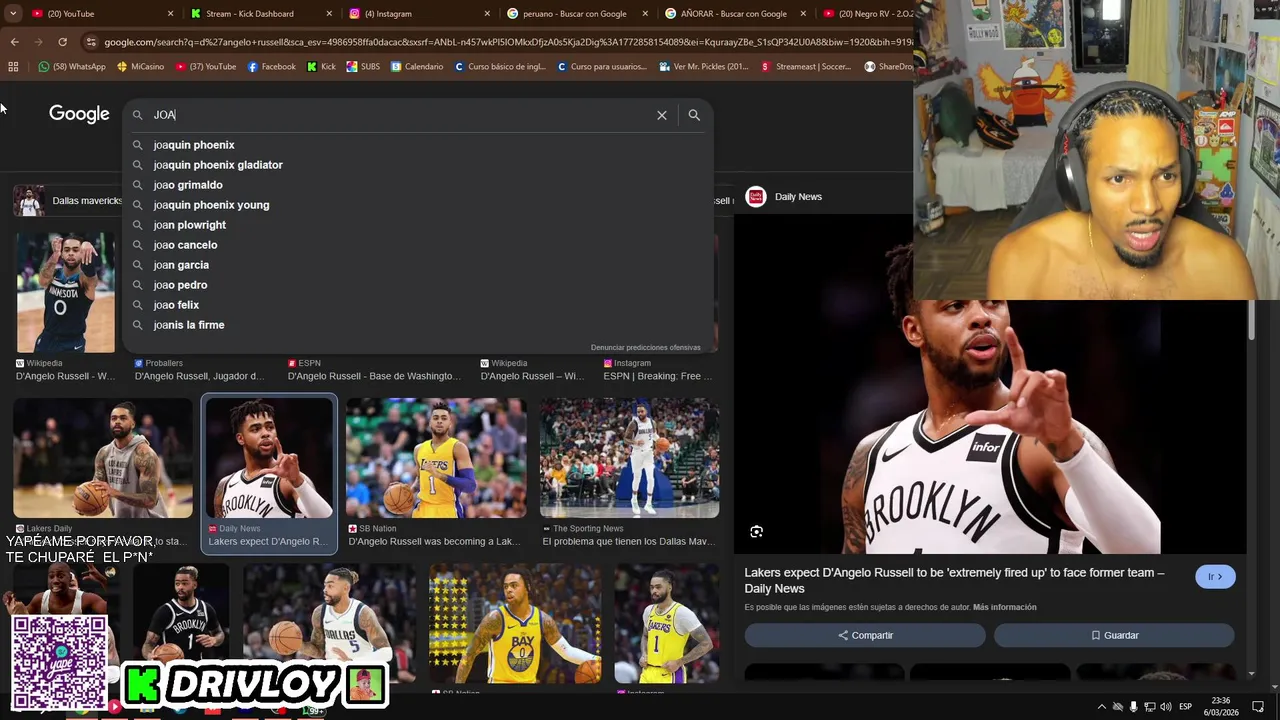Open the WhatsApp bookmark
This screenshot has width=1280, height=720.
pyautogui.click(x=72, y=67)
